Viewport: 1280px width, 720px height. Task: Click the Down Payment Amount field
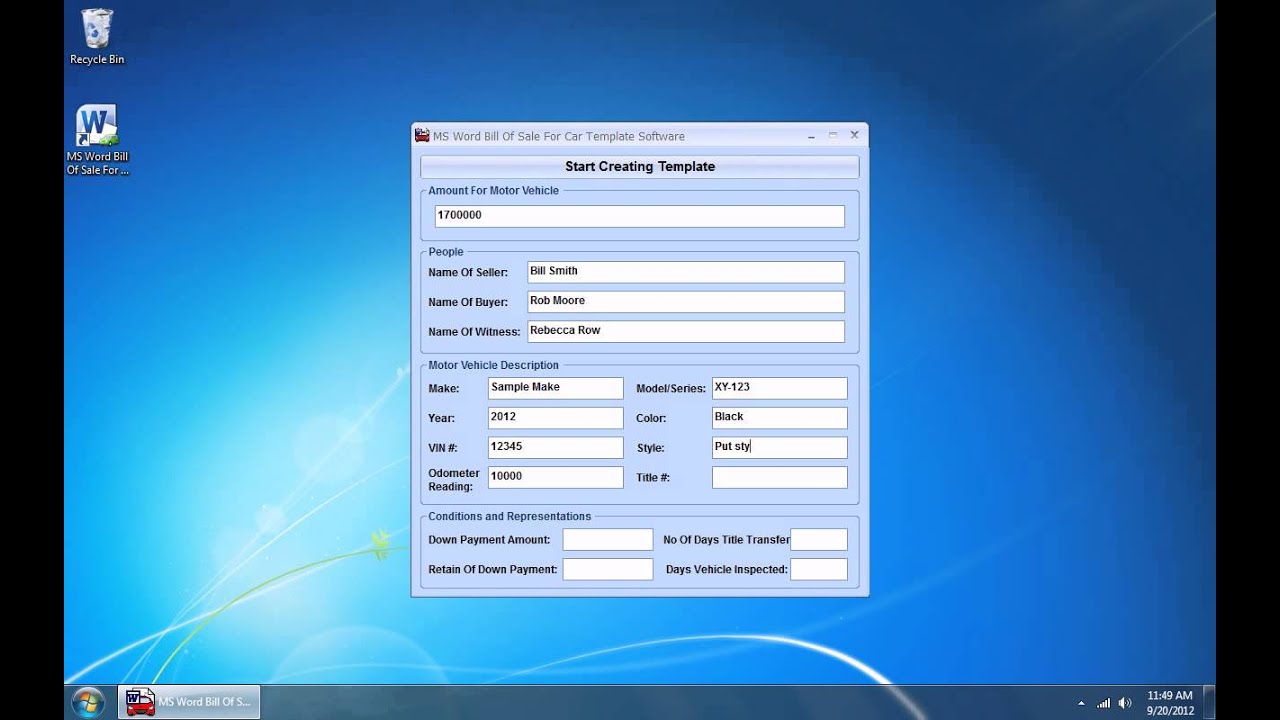click(608, 540)
